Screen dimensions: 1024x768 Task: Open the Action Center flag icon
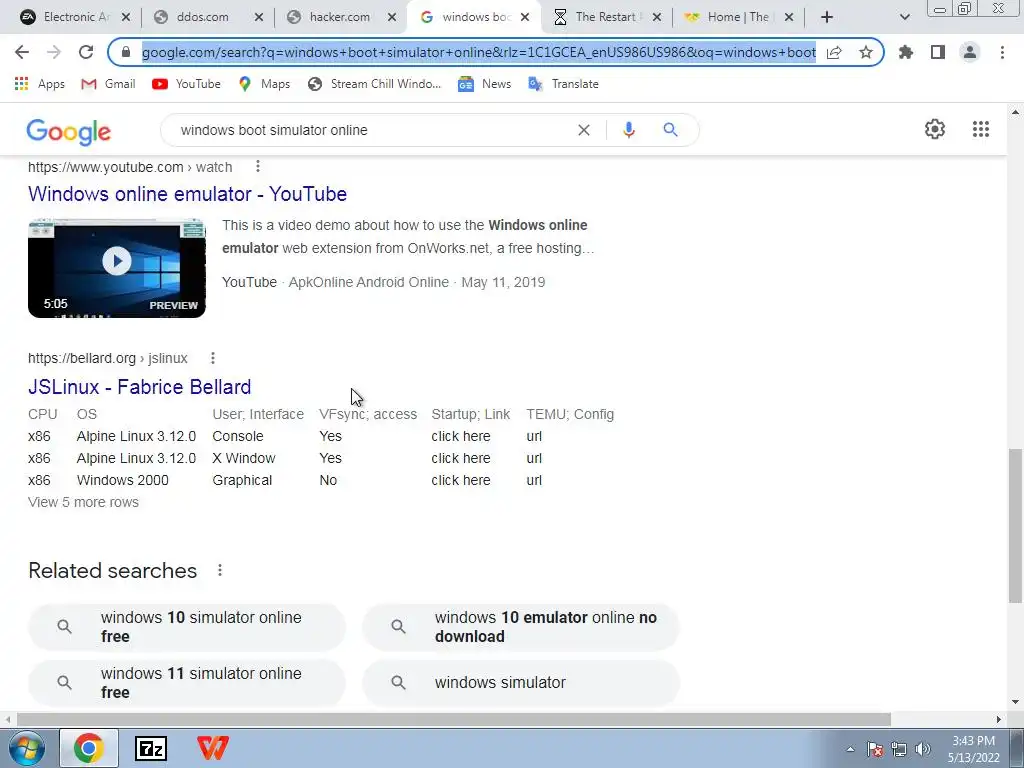[x=875, y=749]
